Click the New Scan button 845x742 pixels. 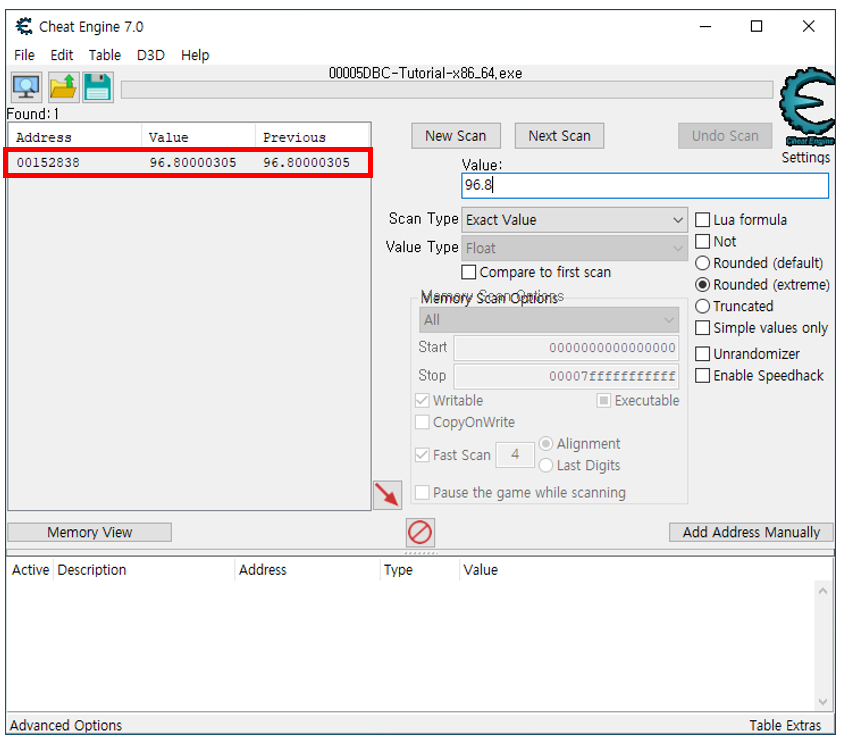click(456, 136)
